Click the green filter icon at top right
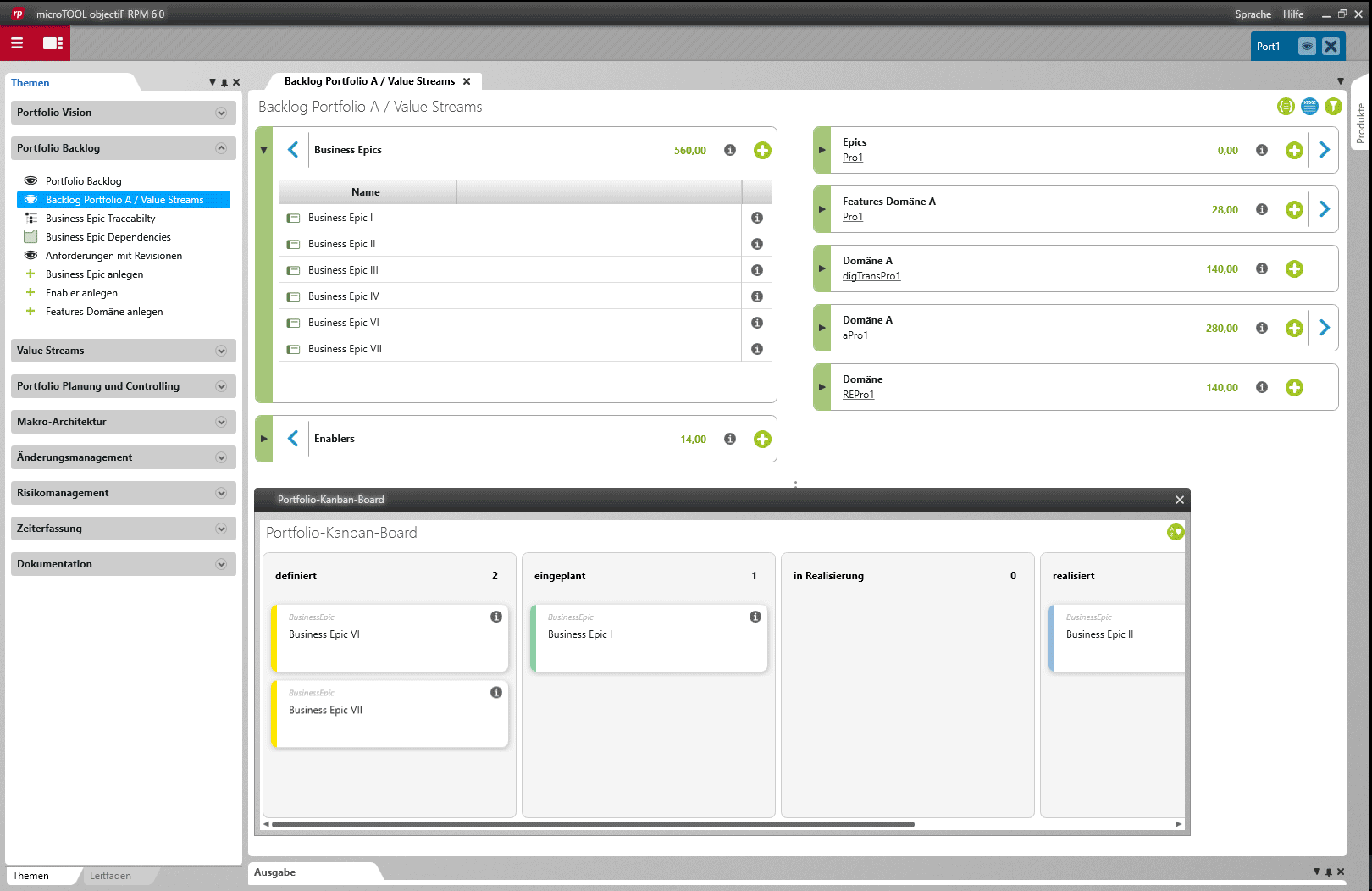Image resolution: width=1372 pixels, height=891 pixels. 1333,106
